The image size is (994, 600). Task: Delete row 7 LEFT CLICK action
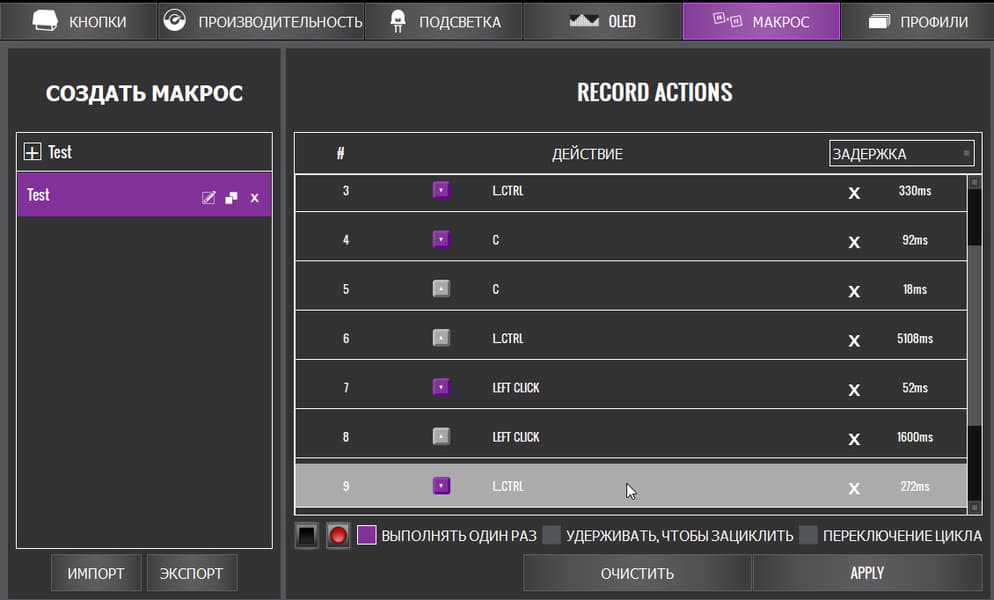(x=854, y=389)
